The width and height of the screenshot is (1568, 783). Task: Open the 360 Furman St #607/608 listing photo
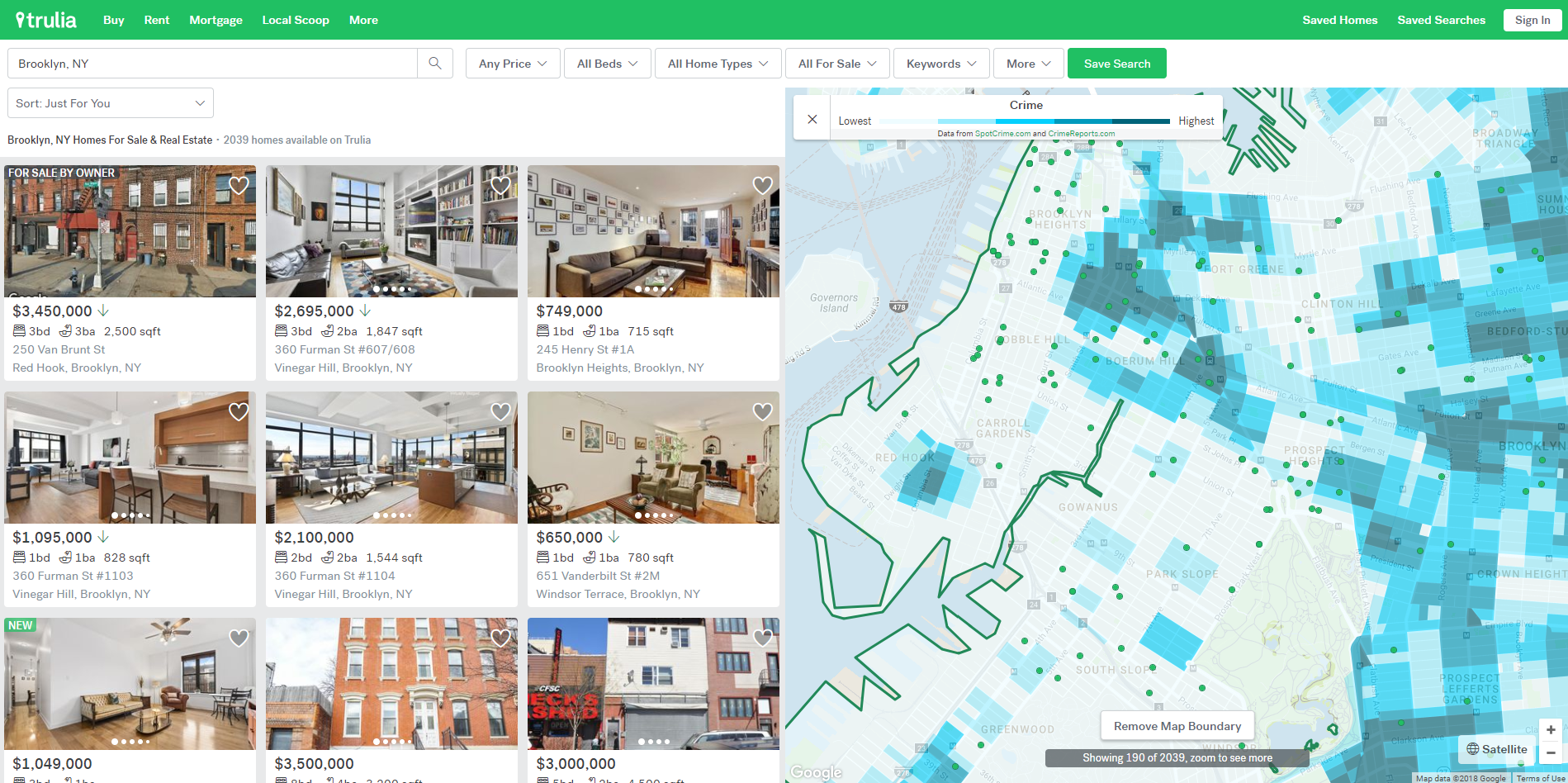pyautogui.click(x=391, y=231)
